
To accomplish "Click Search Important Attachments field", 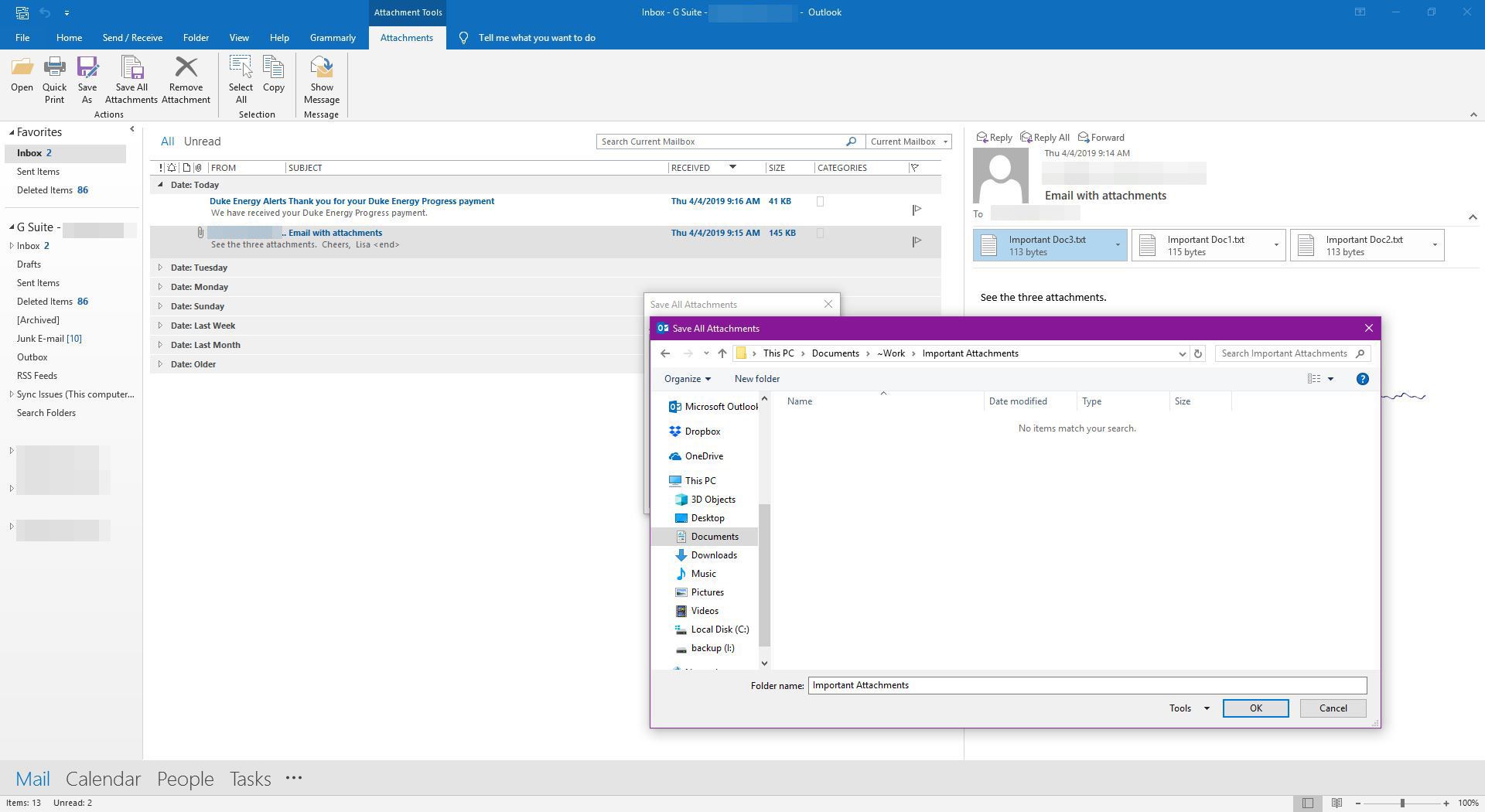I will tap(1292, 353).
